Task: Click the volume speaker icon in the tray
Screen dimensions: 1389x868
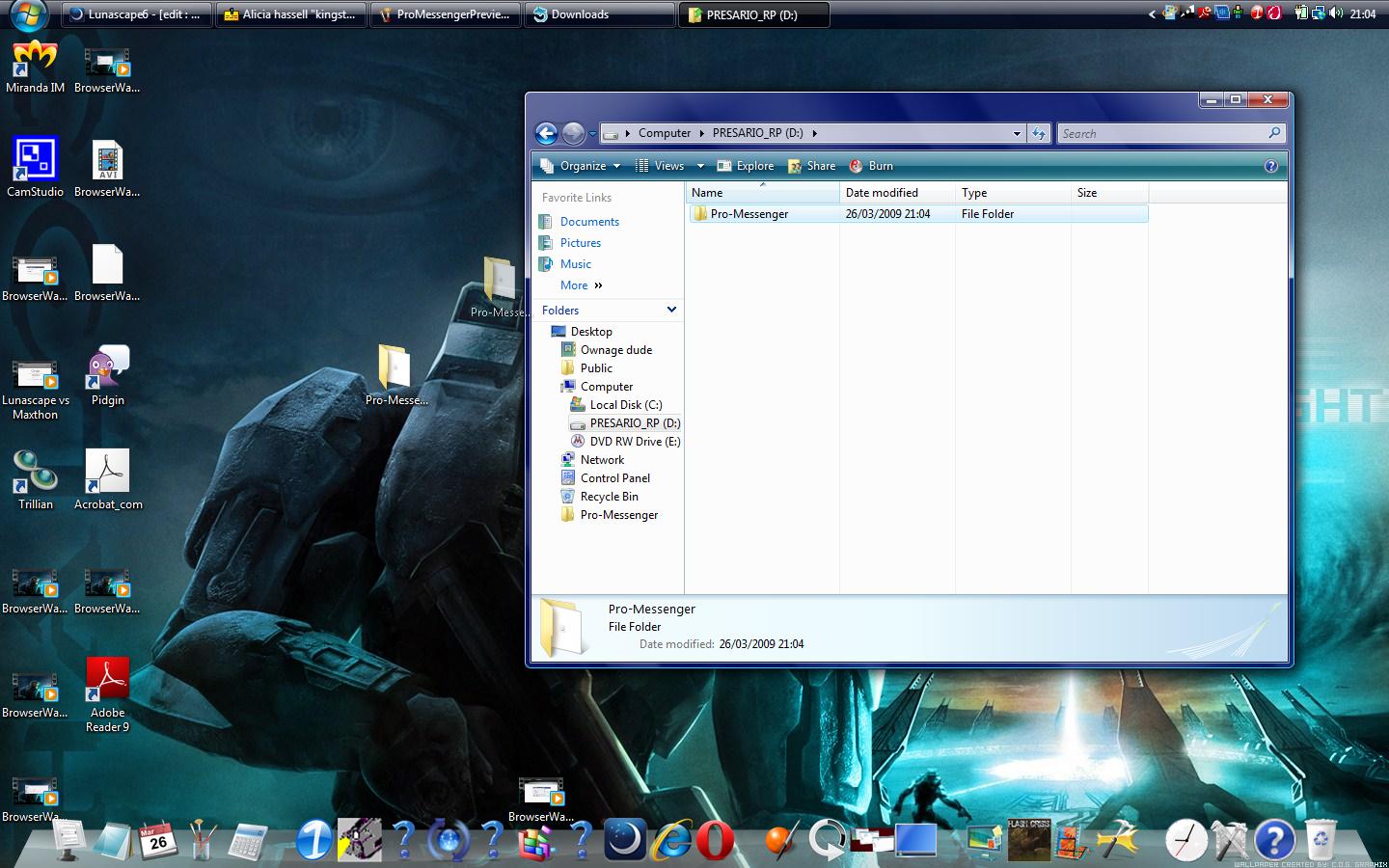Action: (x=1336, y=14)
